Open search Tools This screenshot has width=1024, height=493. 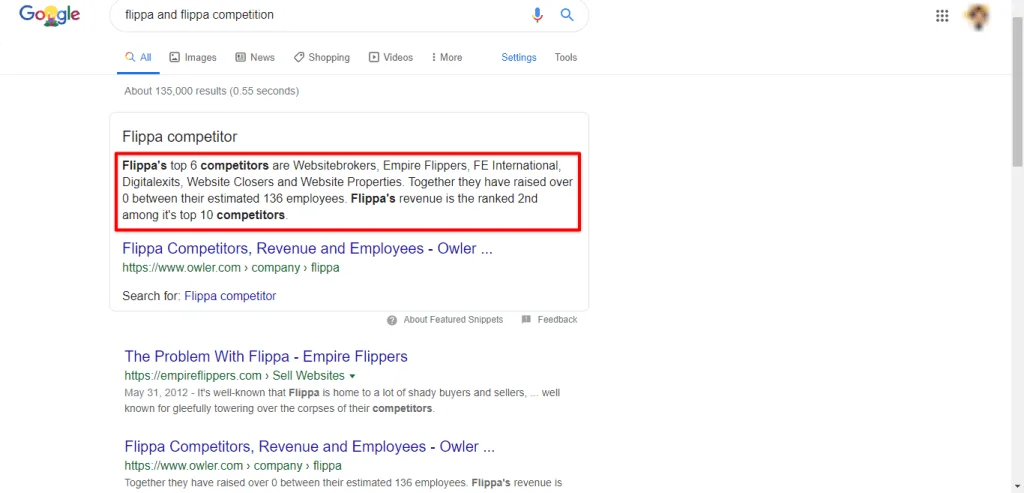coord(566,57)
